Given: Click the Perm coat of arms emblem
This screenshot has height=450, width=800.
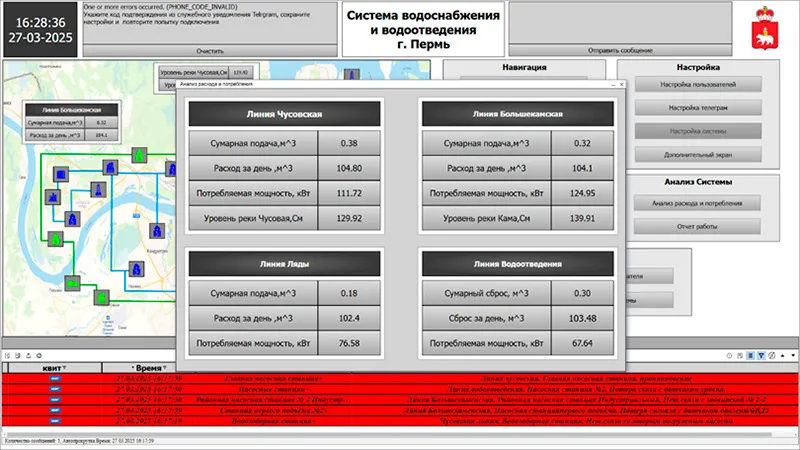Looking at the screenshot, I should pos(765,30).
